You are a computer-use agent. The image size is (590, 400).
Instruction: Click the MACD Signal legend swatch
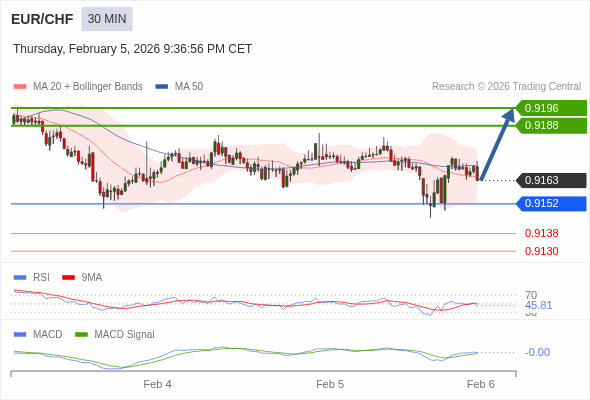point(81,335)
